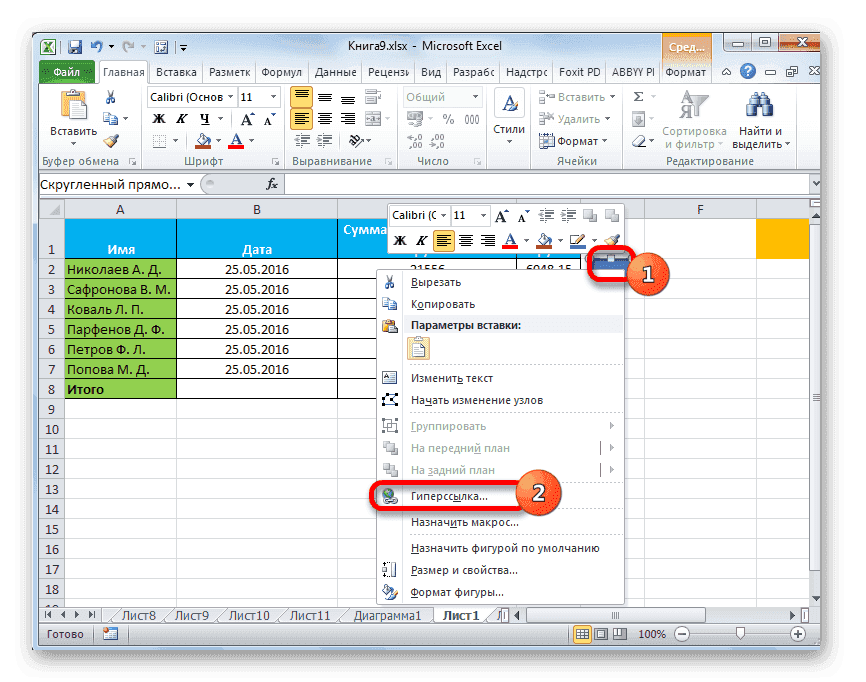
Task: Toggle center alignment in the mini toolbar
Action: click(467, 240)
